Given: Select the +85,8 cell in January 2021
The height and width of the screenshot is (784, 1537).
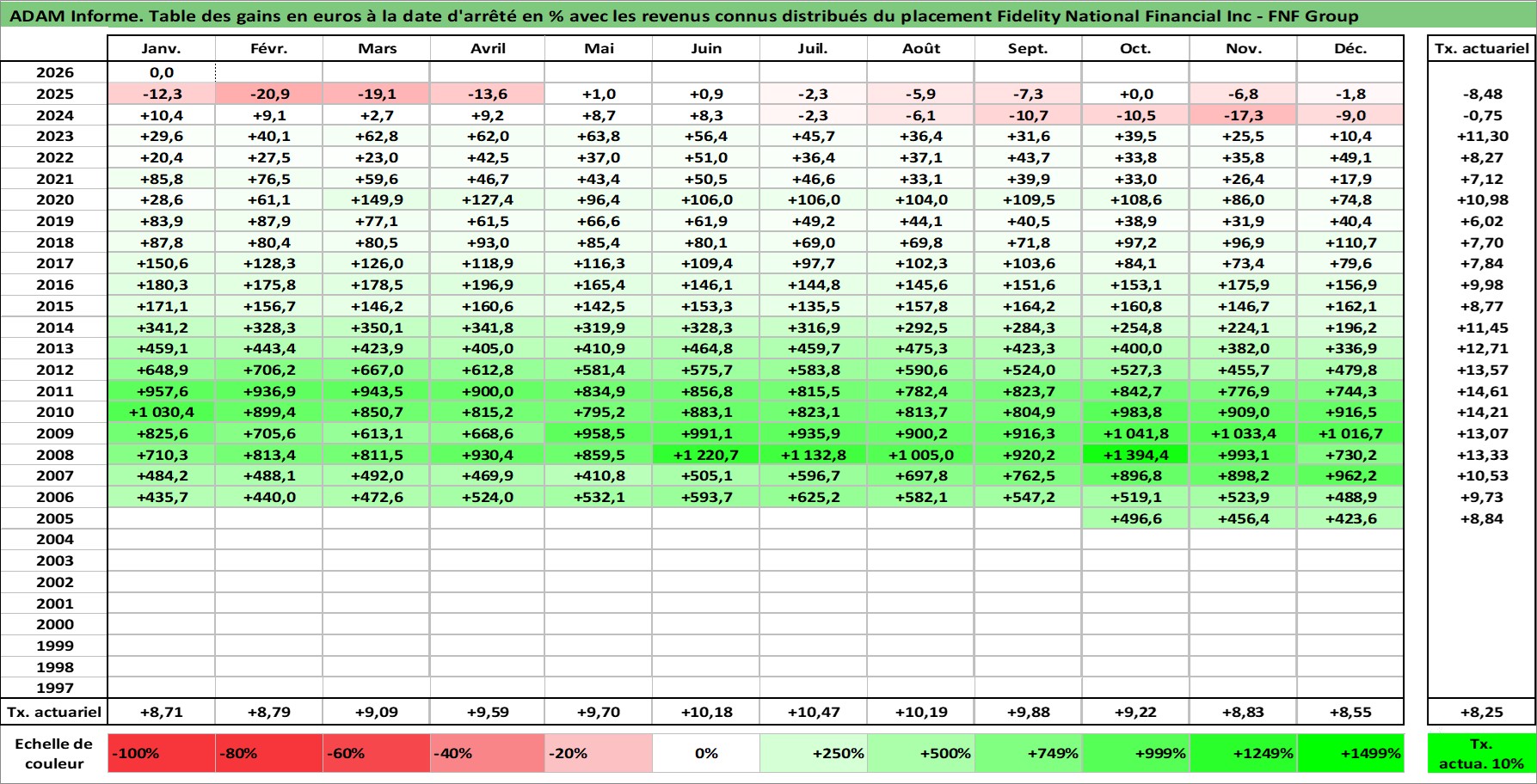Looking at the screenshot, I should pos(162,179).
